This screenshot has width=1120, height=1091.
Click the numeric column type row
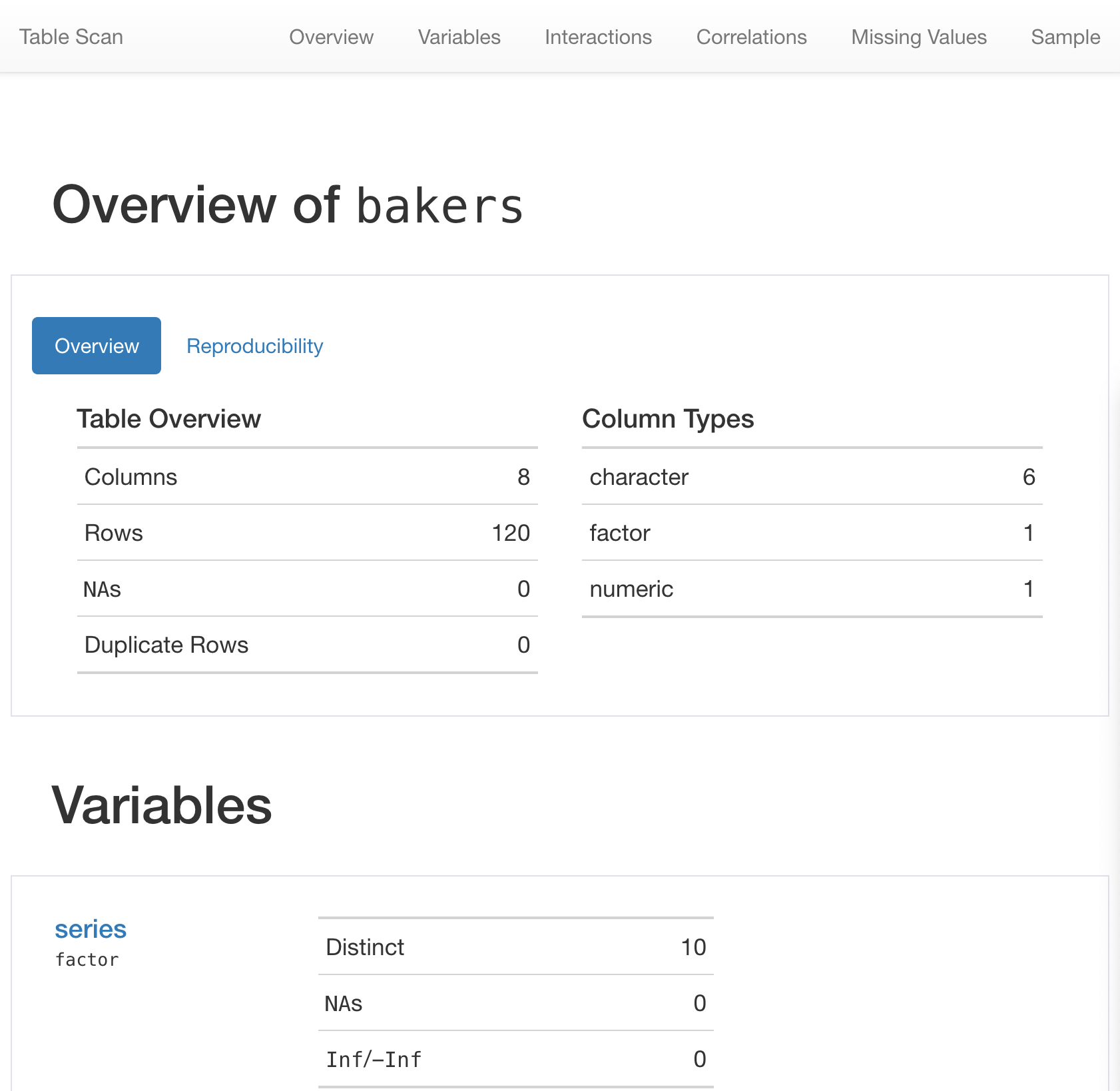[812, 589]
